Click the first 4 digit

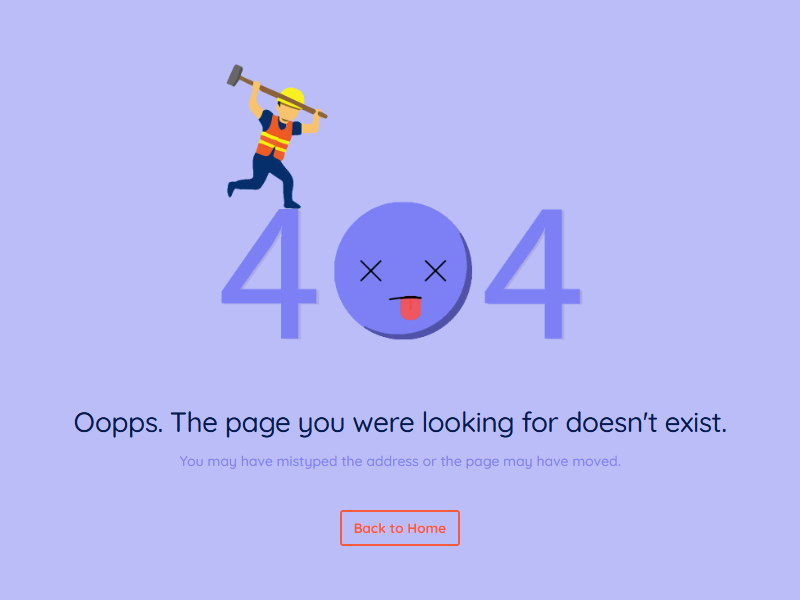tap(269, 273)
